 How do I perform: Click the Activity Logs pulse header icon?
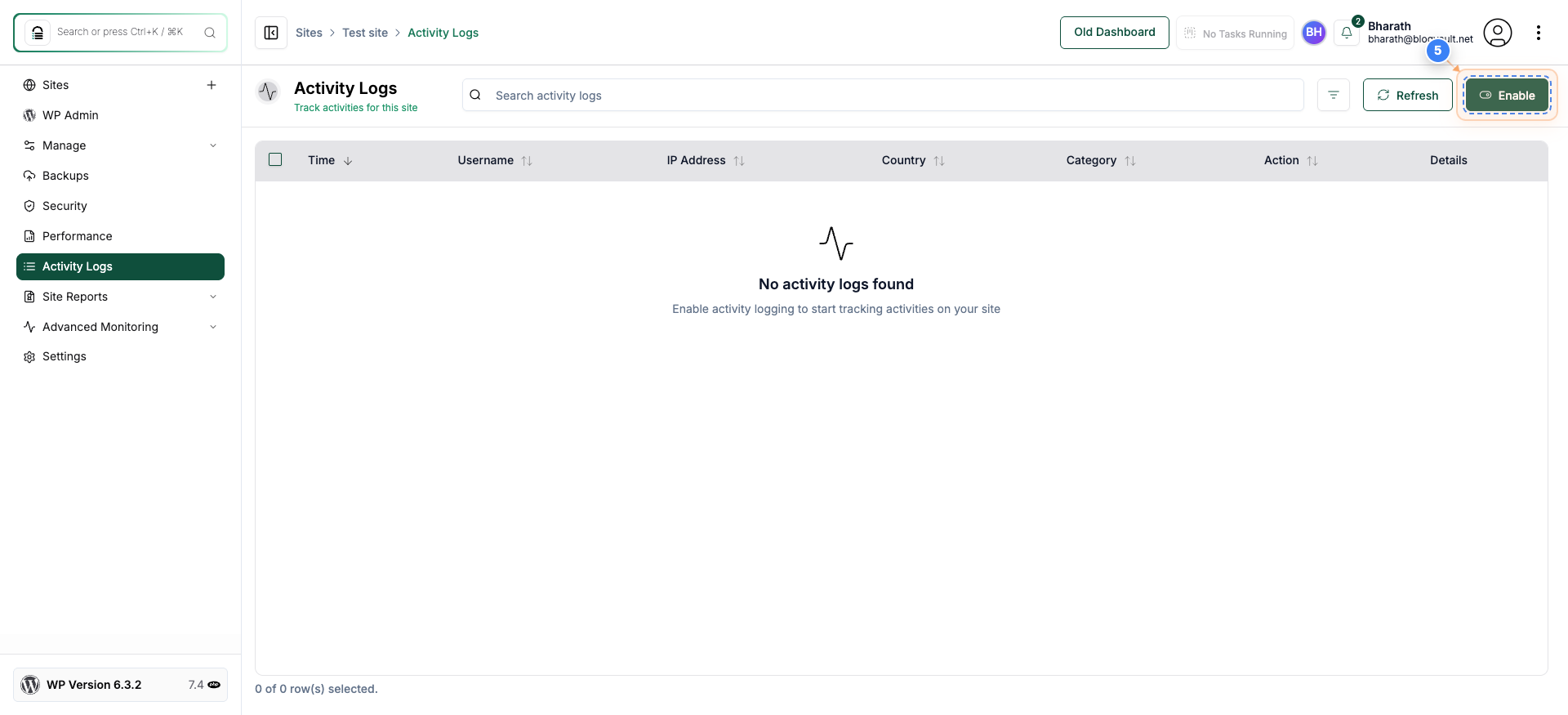tap(268, 92)
